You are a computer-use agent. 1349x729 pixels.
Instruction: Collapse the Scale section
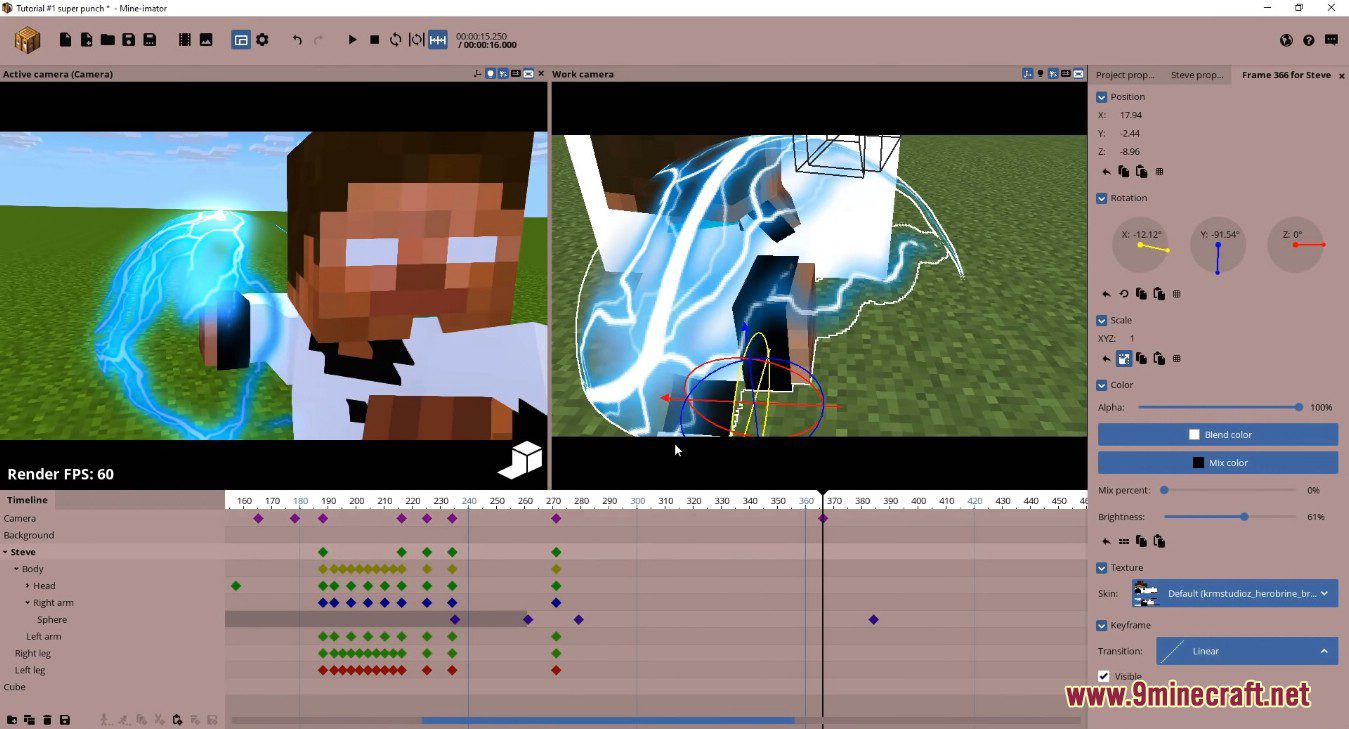pyautogui.click(x=1102, y=320)
